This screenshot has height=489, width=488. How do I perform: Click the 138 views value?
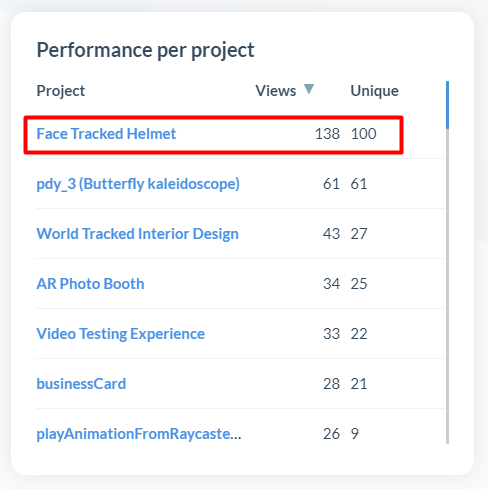(327, 134)
